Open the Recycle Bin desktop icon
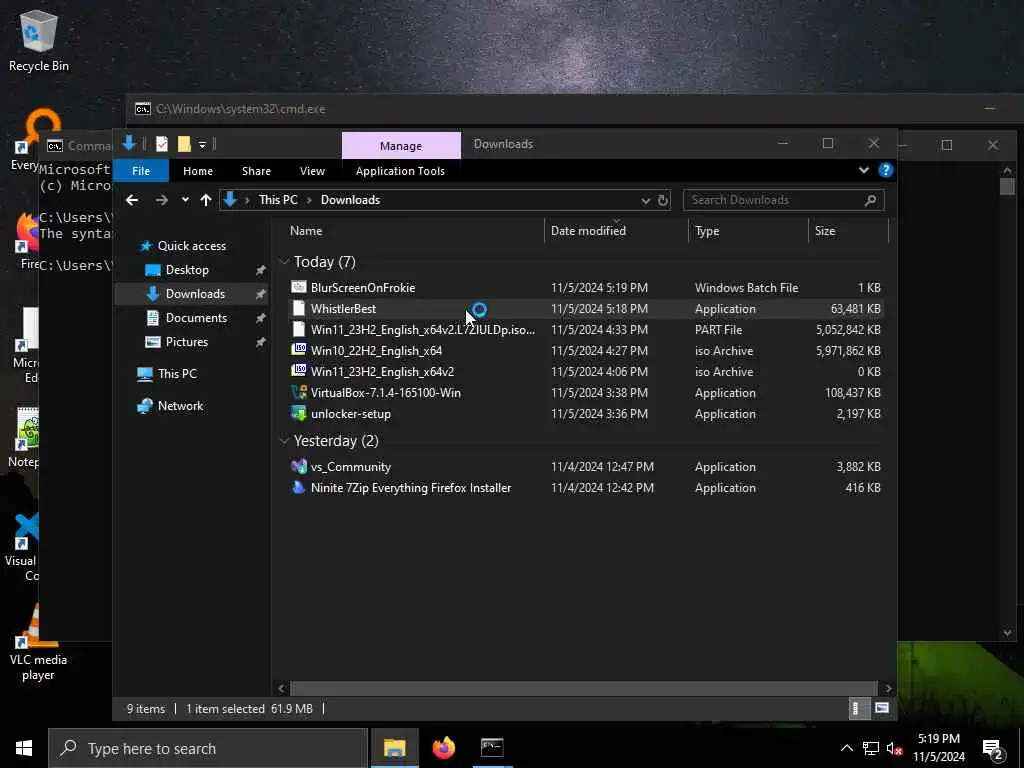The width and height of the screenshot is (1024, 768). (39, 40)
